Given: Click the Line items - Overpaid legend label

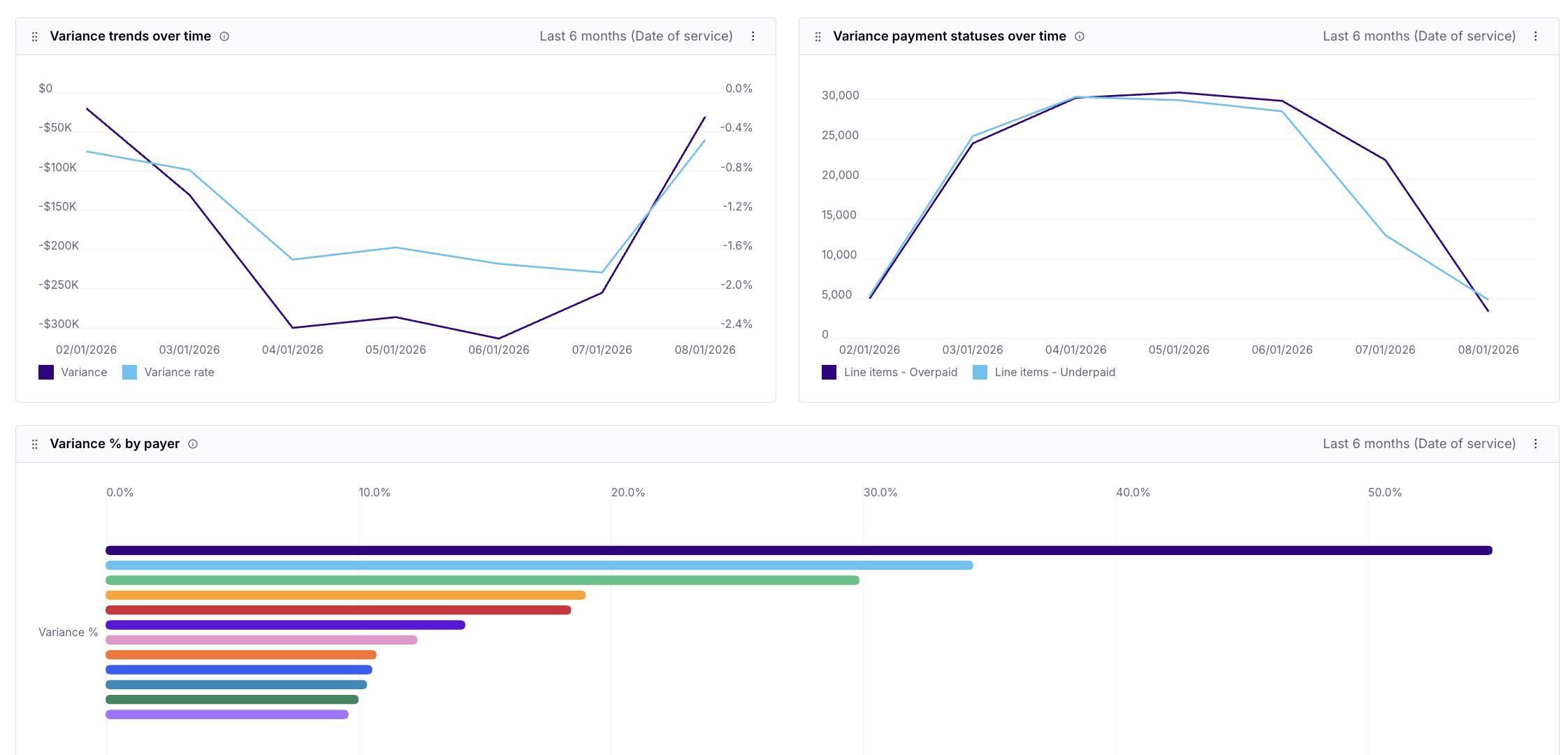Looking at the screenshot, I should (x=901, y=372).
